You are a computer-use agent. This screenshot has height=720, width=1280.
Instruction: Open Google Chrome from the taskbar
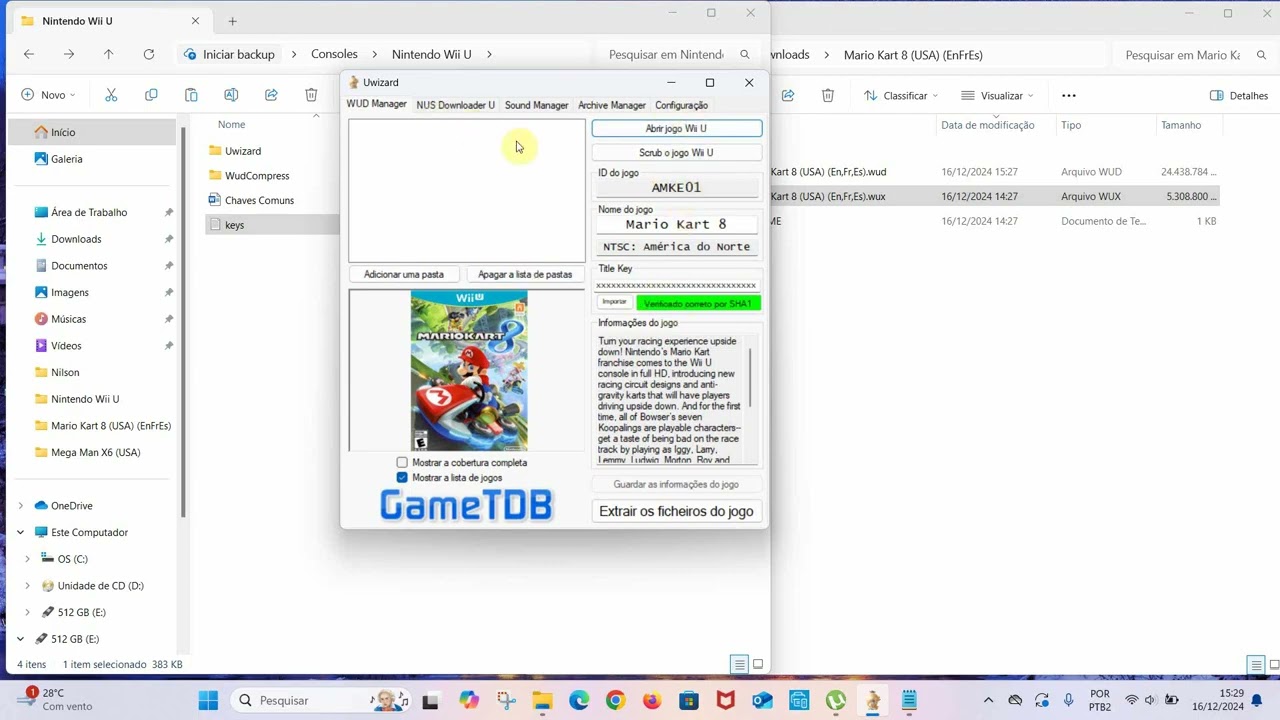pos(615,700)
